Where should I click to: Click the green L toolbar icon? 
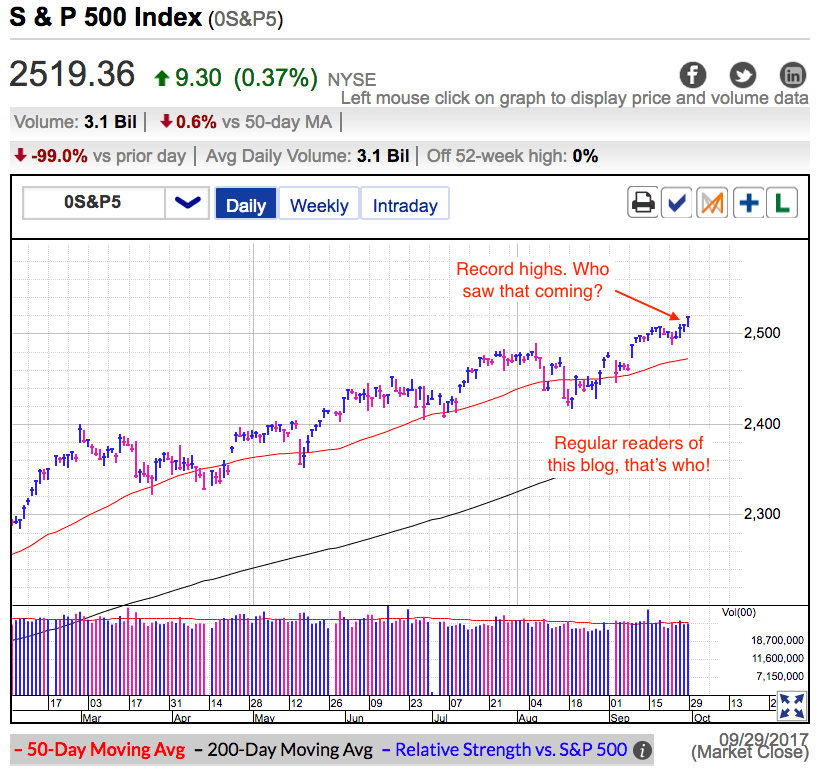click(x=782, y=202)
